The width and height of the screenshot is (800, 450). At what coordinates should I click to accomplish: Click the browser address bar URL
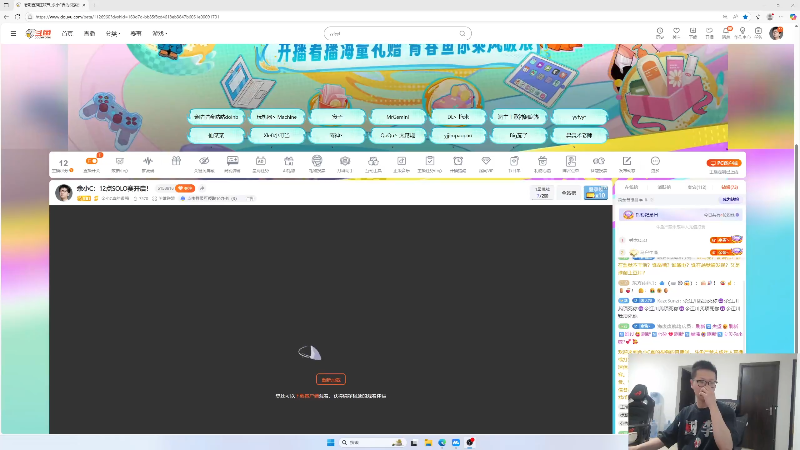(x=128, y=17)
